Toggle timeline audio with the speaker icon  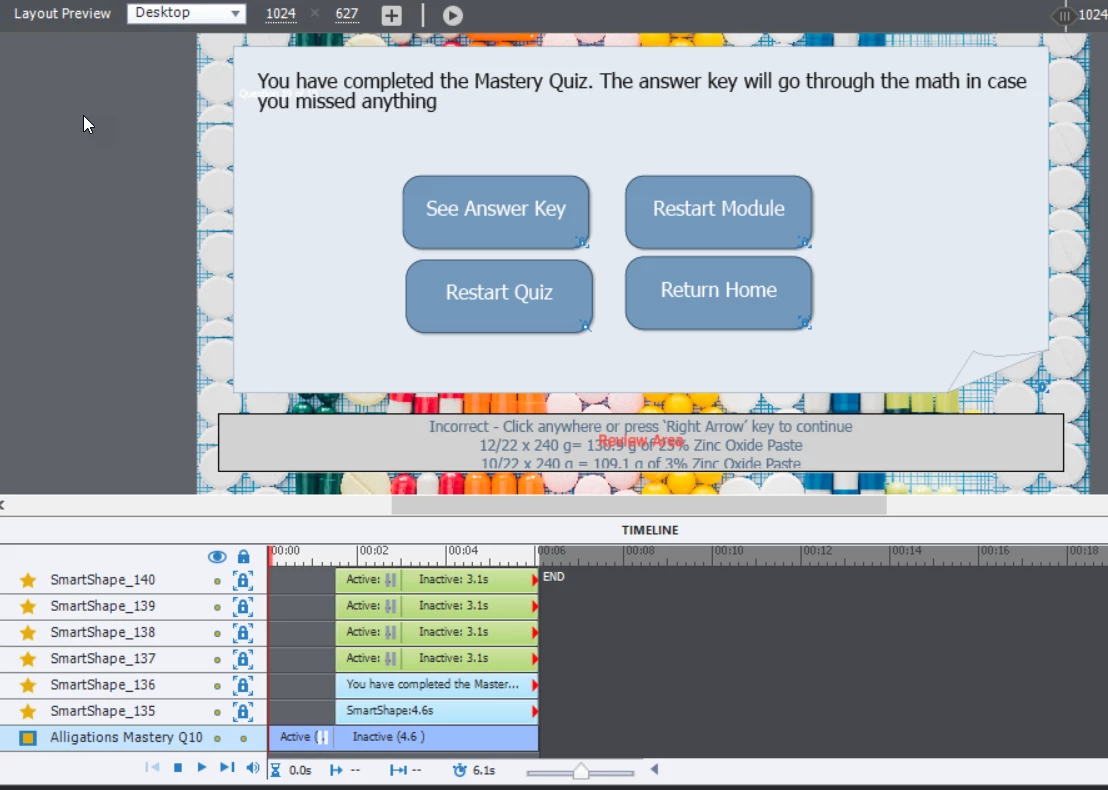point(252,767)
